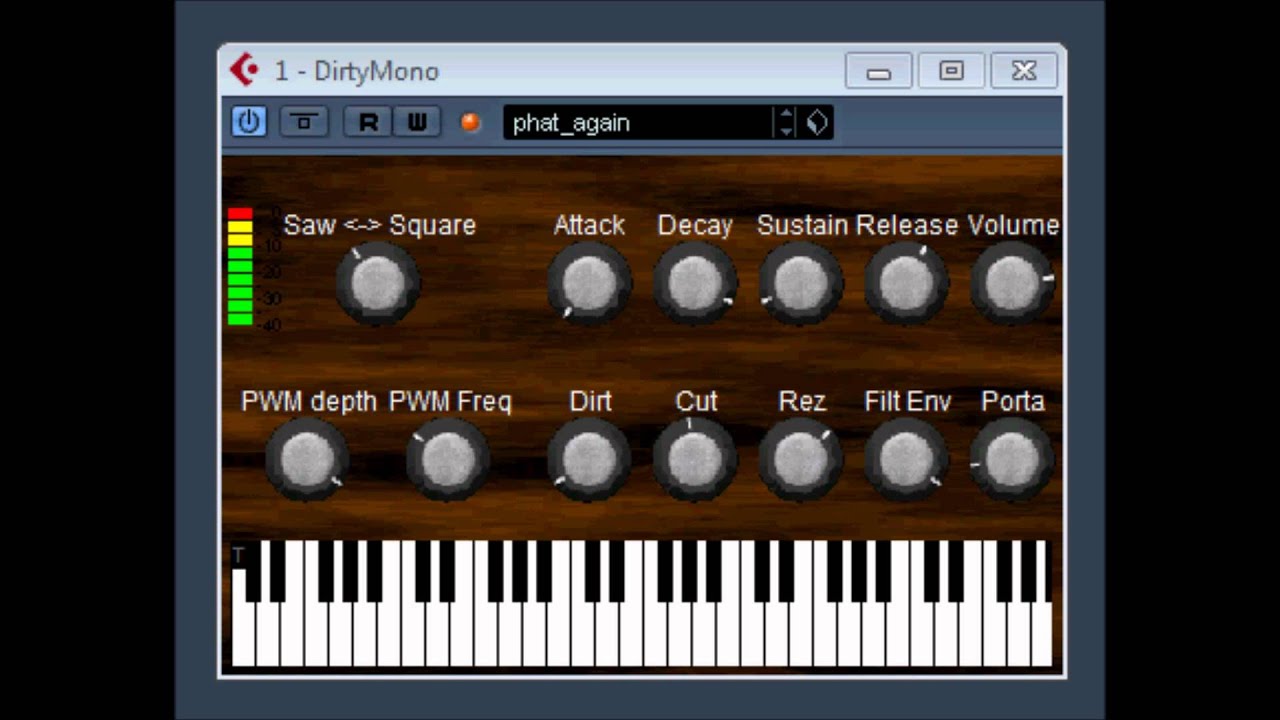Screen dimensions: 1280x720
Task: Toggle the plugin power/bypass button
Action: [249, 122]
